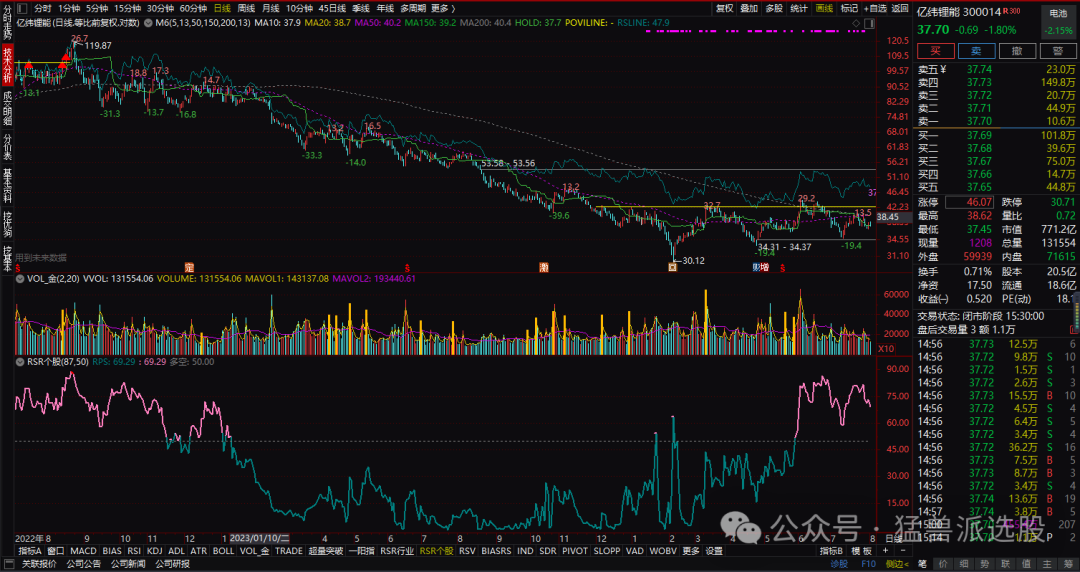Viewport: 1080px width, 572px height.
Task: Click the first red up-arrow signal on chart
Action: click(x=29, y=65)
